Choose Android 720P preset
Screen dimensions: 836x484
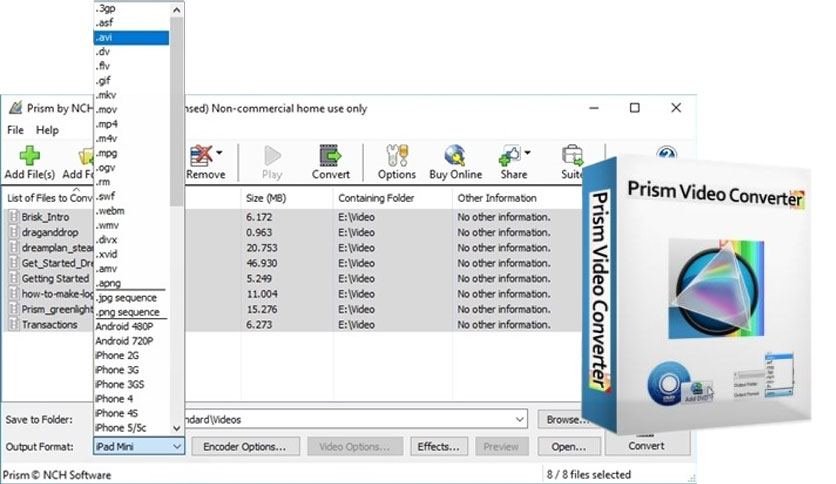pos(132,341)
